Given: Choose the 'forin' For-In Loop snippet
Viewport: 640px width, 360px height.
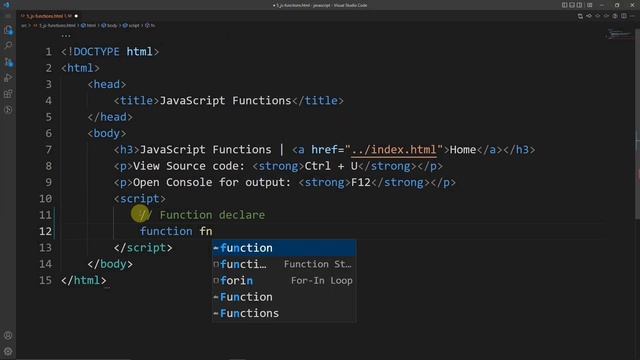Looking at the screenshot, I should [x=284, y=280].
